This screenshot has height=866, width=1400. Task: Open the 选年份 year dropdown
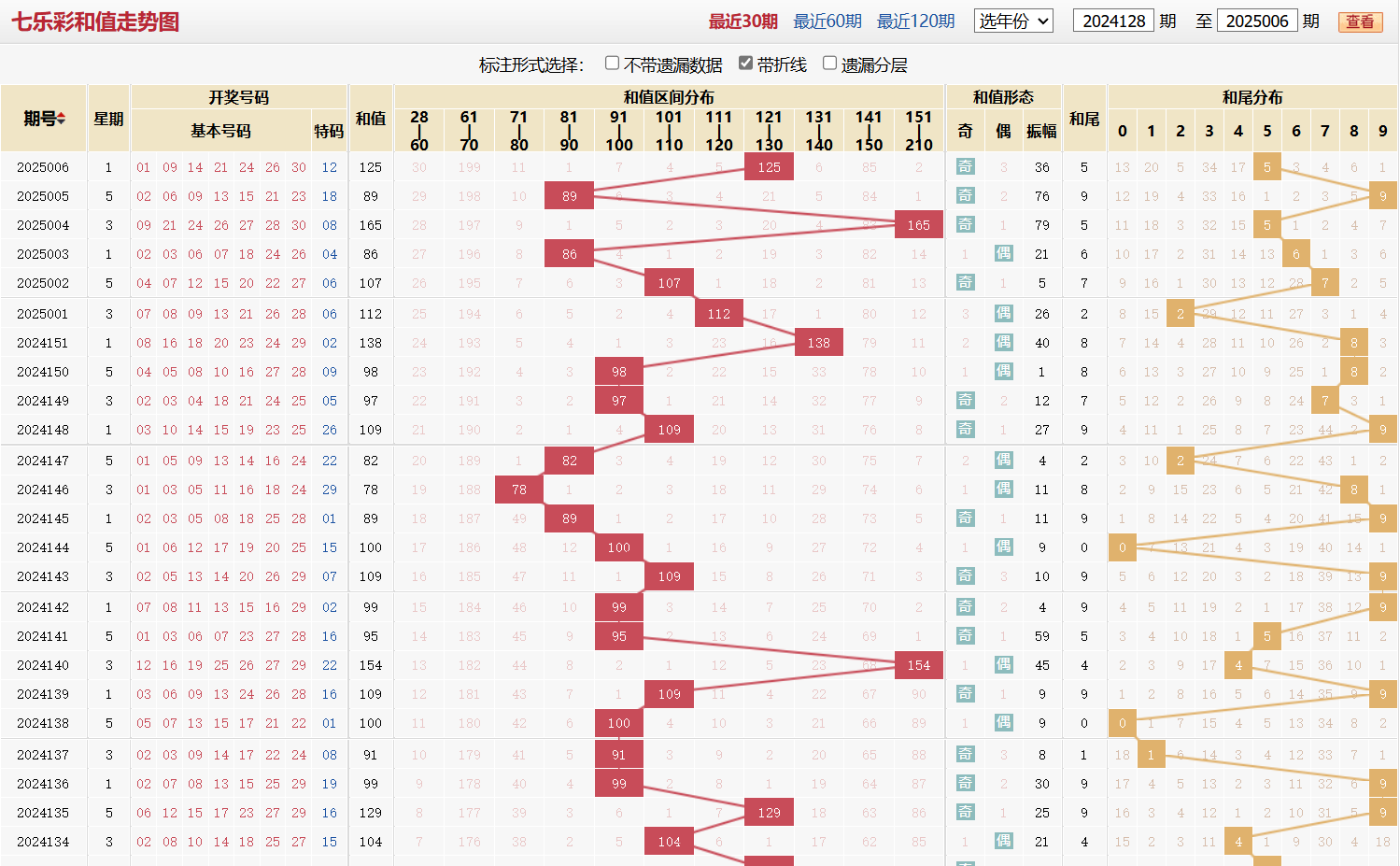click(x=1013, y=21)
